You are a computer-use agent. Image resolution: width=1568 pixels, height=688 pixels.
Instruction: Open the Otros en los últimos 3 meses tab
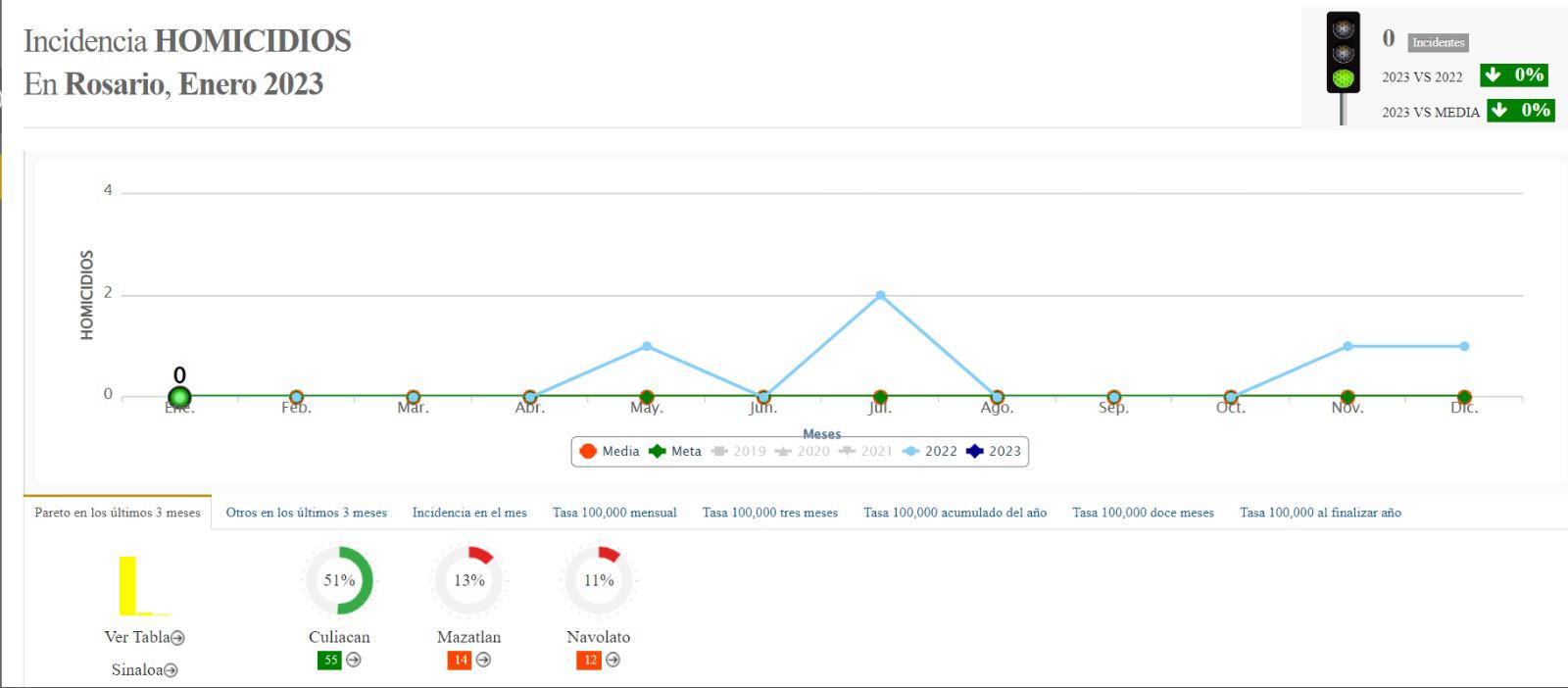pyautogui.click(x=306, y=513)
